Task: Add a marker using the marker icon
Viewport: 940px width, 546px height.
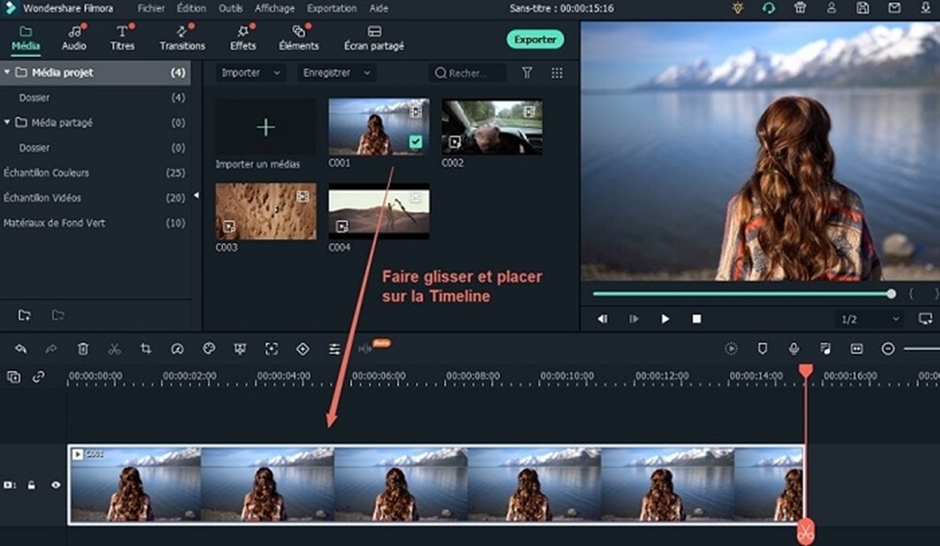Action: click(762, 349)
